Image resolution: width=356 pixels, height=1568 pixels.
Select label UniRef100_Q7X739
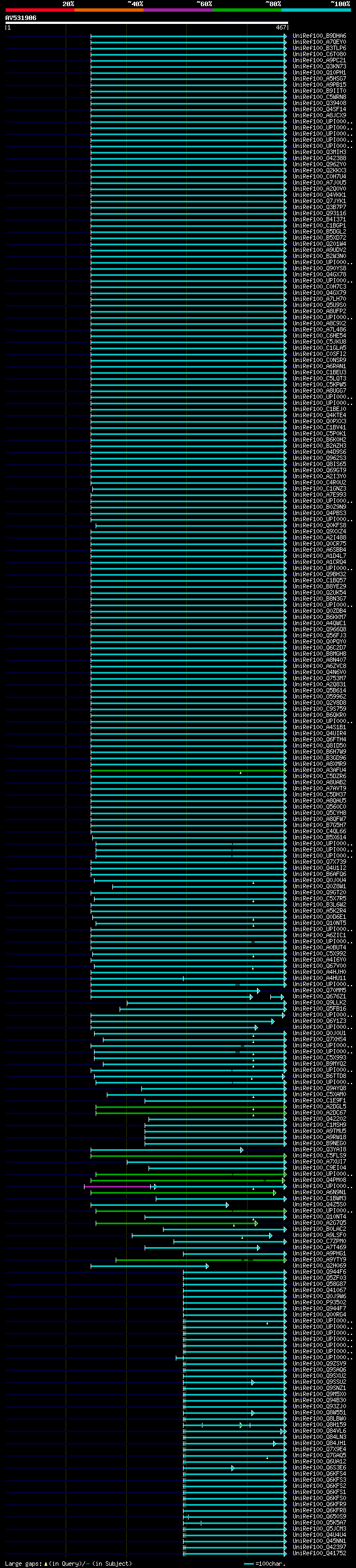pyautogui.click(x=319, y=862)
